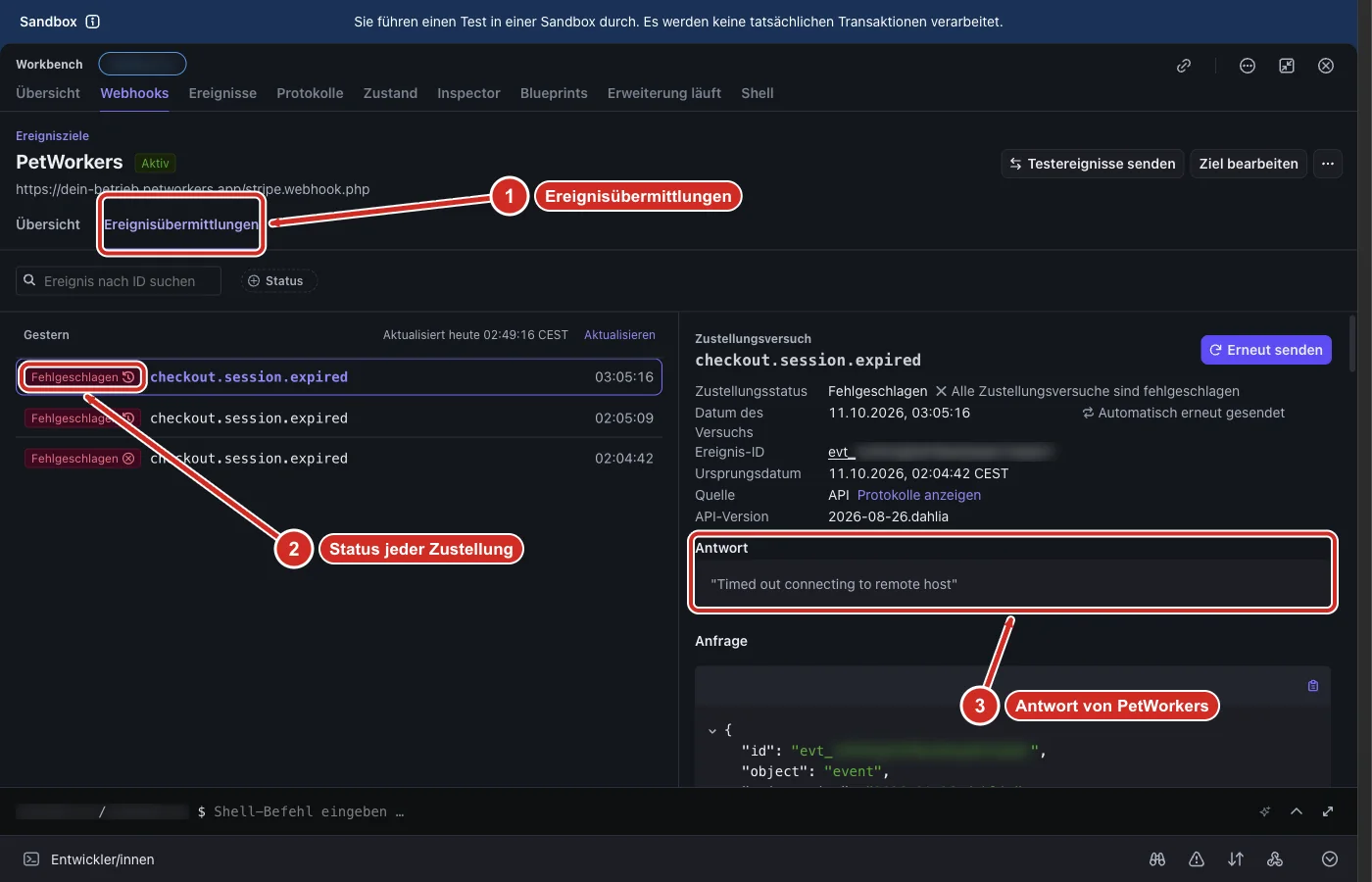
Task: Copy the request JSON with clipboard icon
Action: coord(1313,686)
